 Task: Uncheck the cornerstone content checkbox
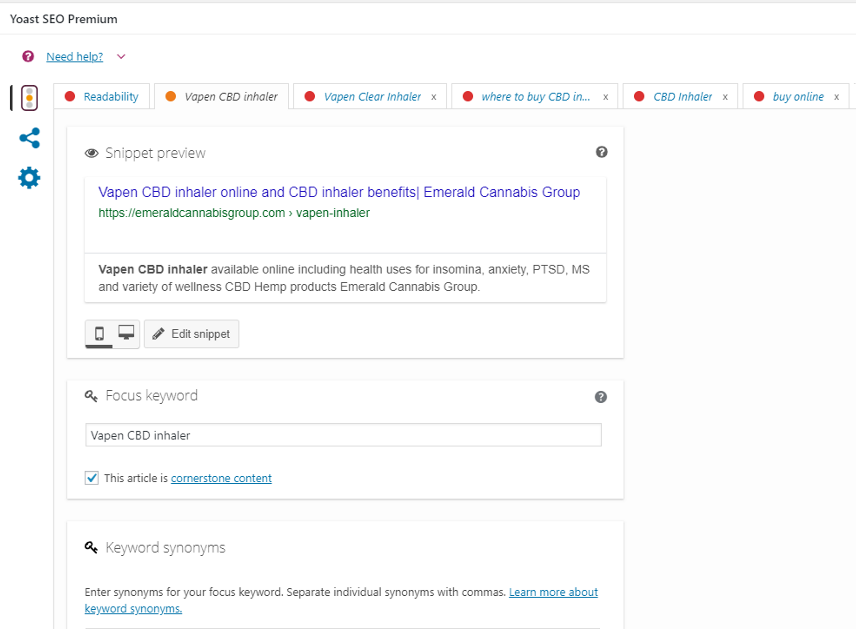coord(92,478)
